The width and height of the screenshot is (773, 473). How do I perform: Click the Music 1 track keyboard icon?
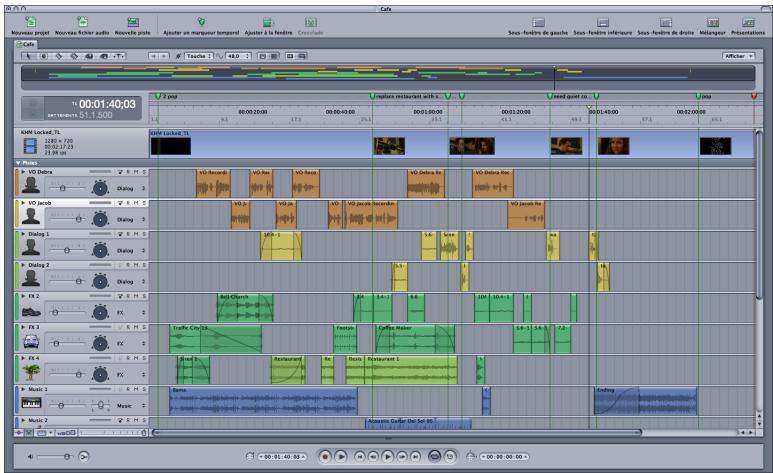tap(31, 403)
